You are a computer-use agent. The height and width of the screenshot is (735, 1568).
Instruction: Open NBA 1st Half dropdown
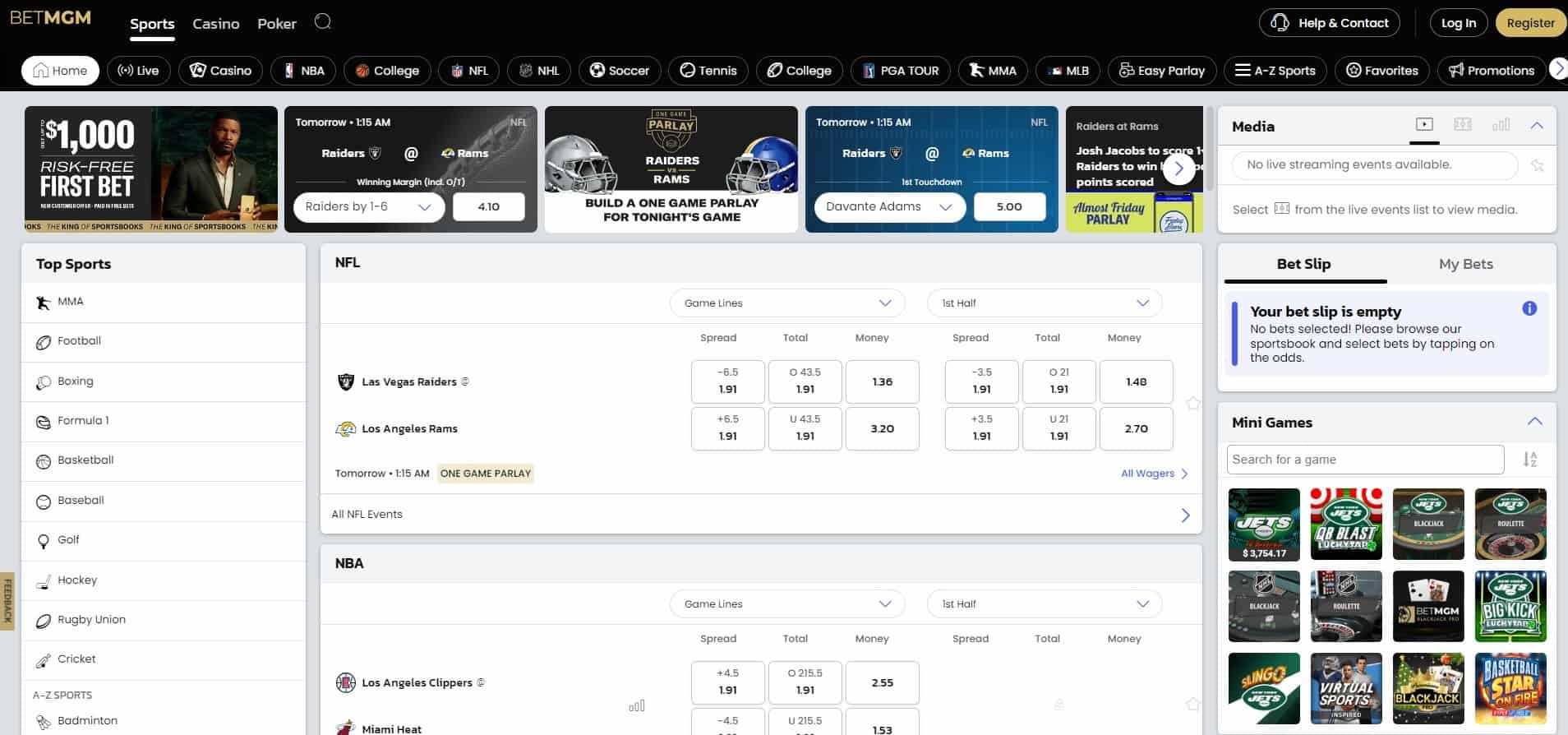click(x=1045, y=603)
